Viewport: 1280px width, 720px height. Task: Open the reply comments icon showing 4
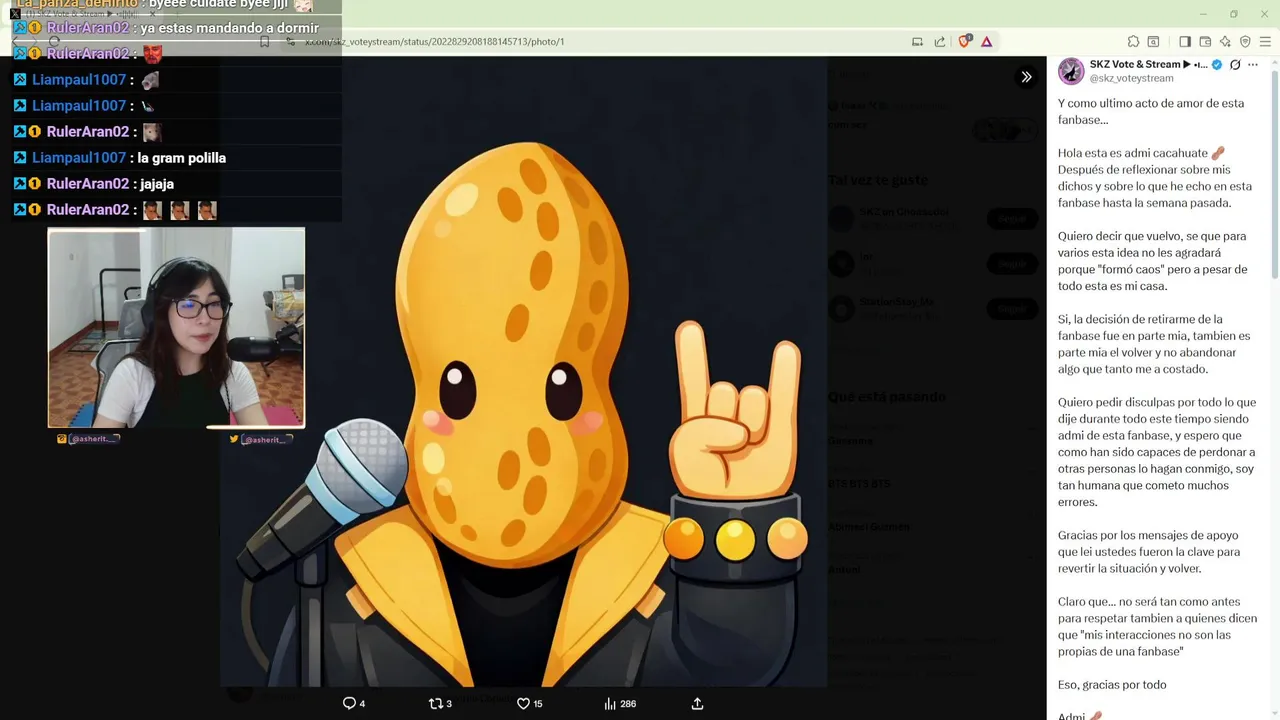tap(354, 704)
